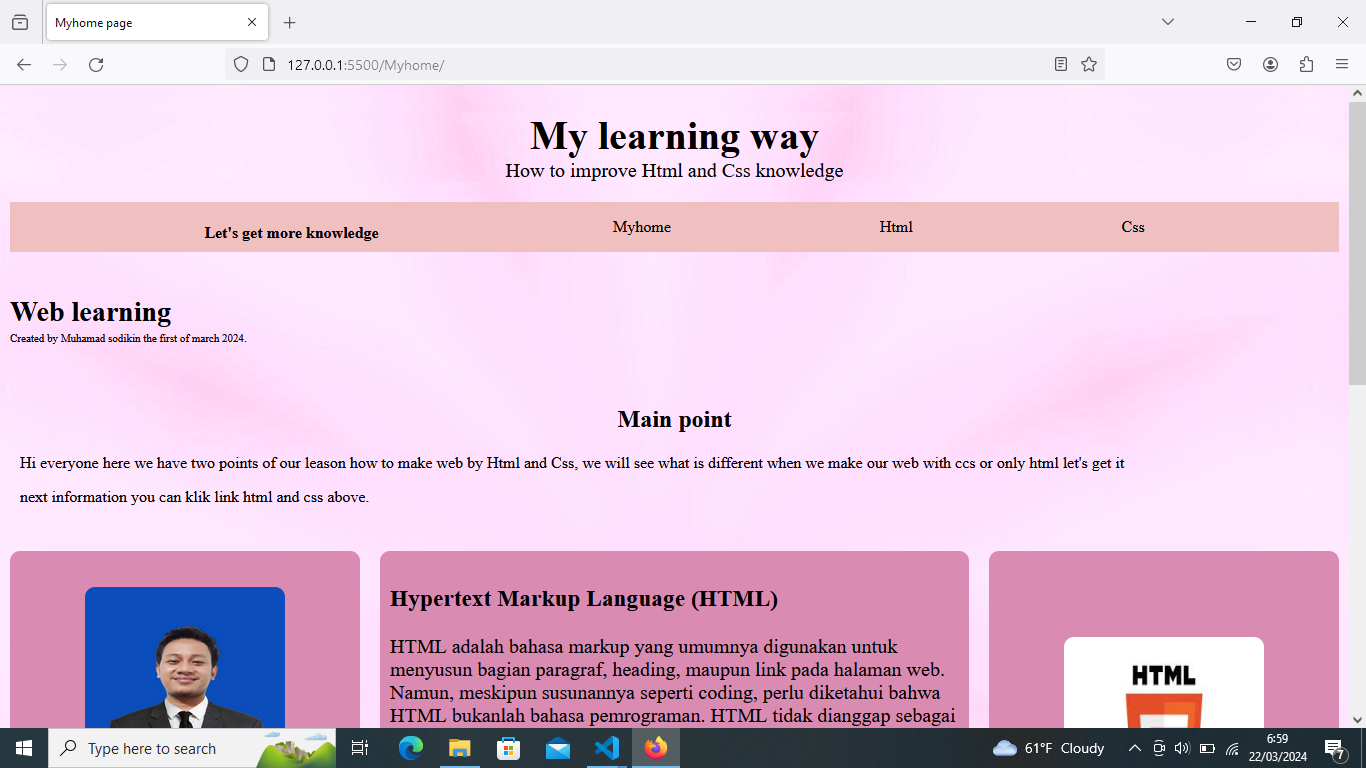The height and width of the screenshot is (768, 1366).
Task: Save page to Pocket
Action: 1234,65
